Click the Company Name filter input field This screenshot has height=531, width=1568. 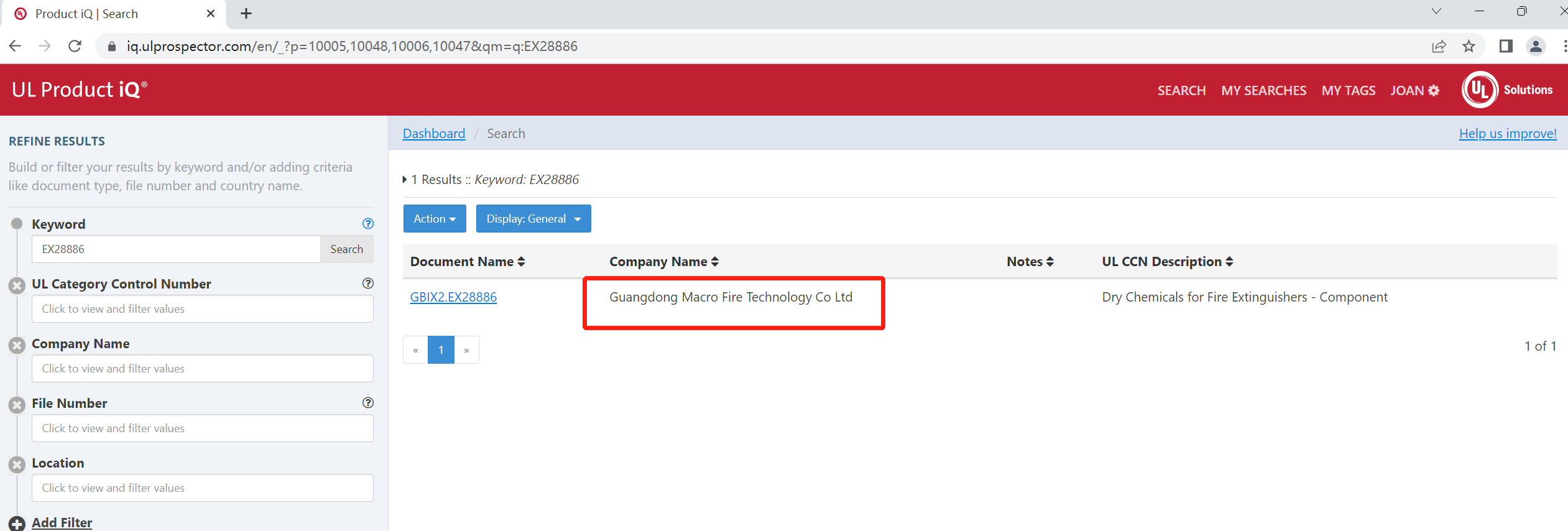203,369
